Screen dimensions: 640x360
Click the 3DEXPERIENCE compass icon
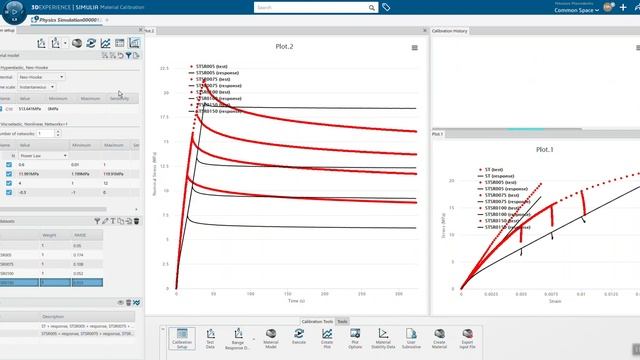tap(14, 11)
